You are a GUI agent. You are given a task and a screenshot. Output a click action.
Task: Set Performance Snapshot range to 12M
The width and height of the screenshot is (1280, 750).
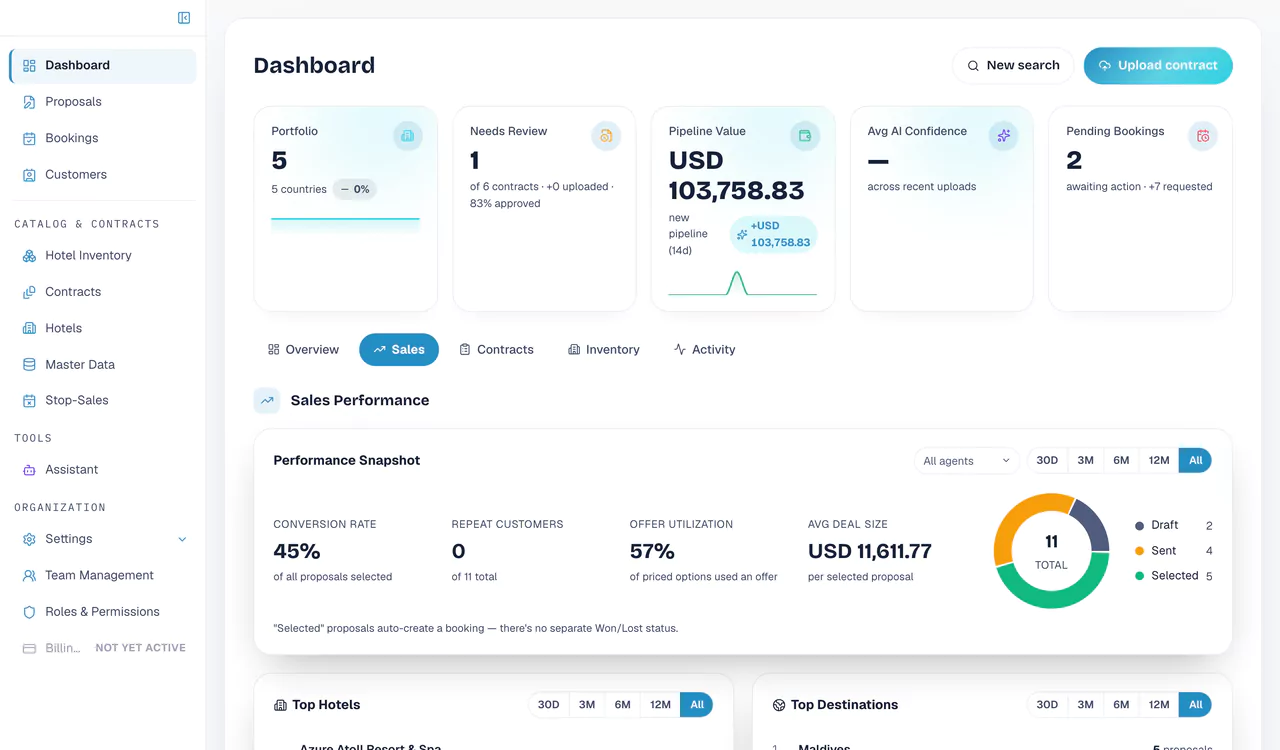1159,461
